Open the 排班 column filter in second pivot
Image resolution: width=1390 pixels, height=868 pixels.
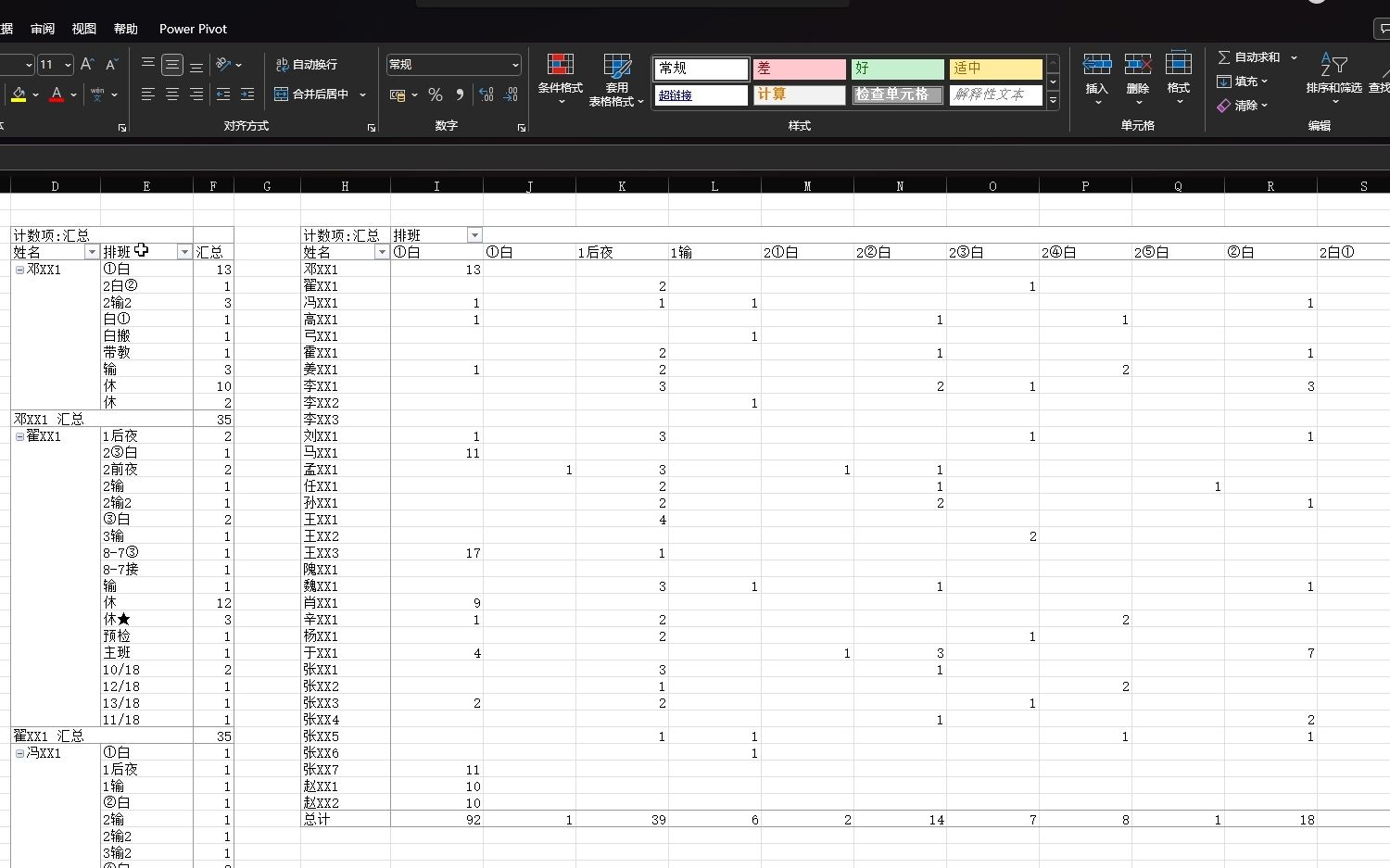point(474,235)
